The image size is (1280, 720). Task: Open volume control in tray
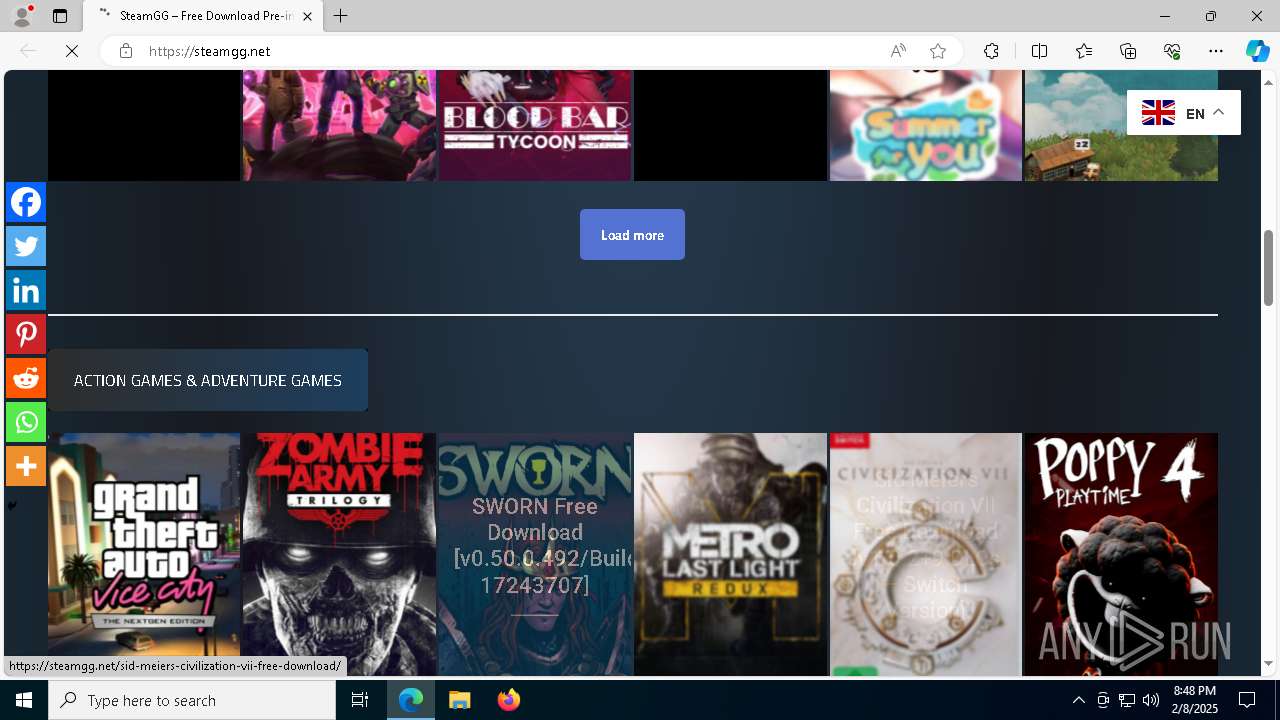(x=1150, y=700)
